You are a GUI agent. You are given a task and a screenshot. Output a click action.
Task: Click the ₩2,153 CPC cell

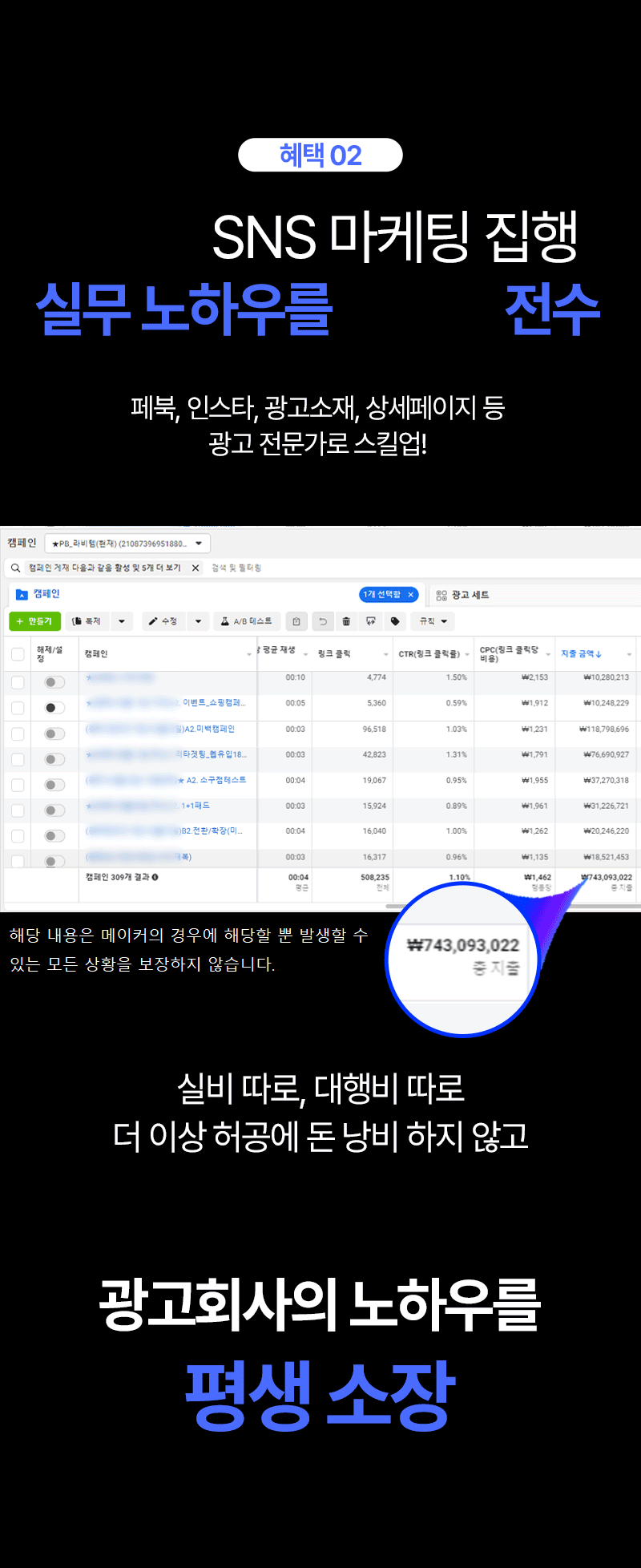[534, 677]
